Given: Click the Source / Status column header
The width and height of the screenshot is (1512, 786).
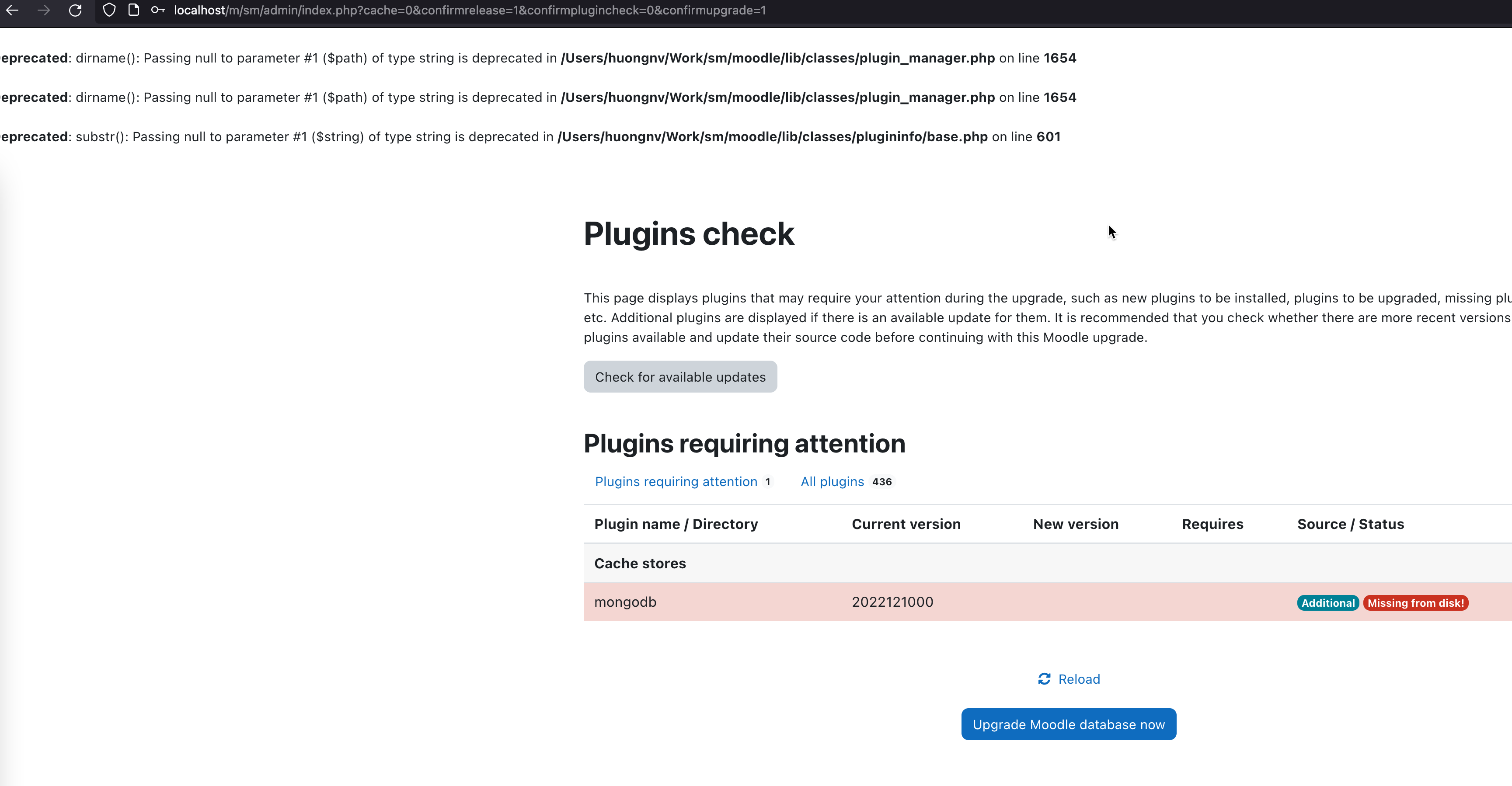Looking at the screenshot, I should (x=1351, y=524).
